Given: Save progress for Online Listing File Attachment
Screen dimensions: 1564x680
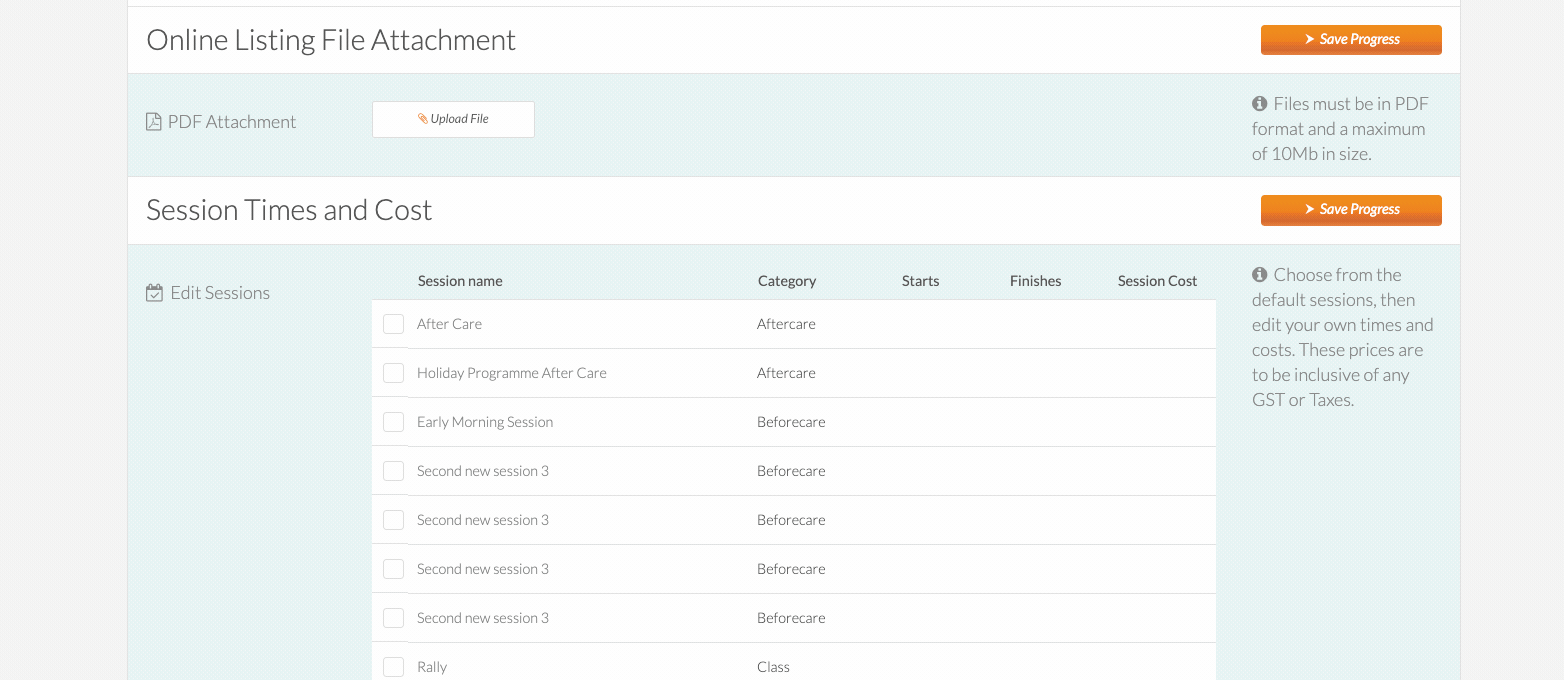Looking at the screenshot, I should pos(1351,40).
